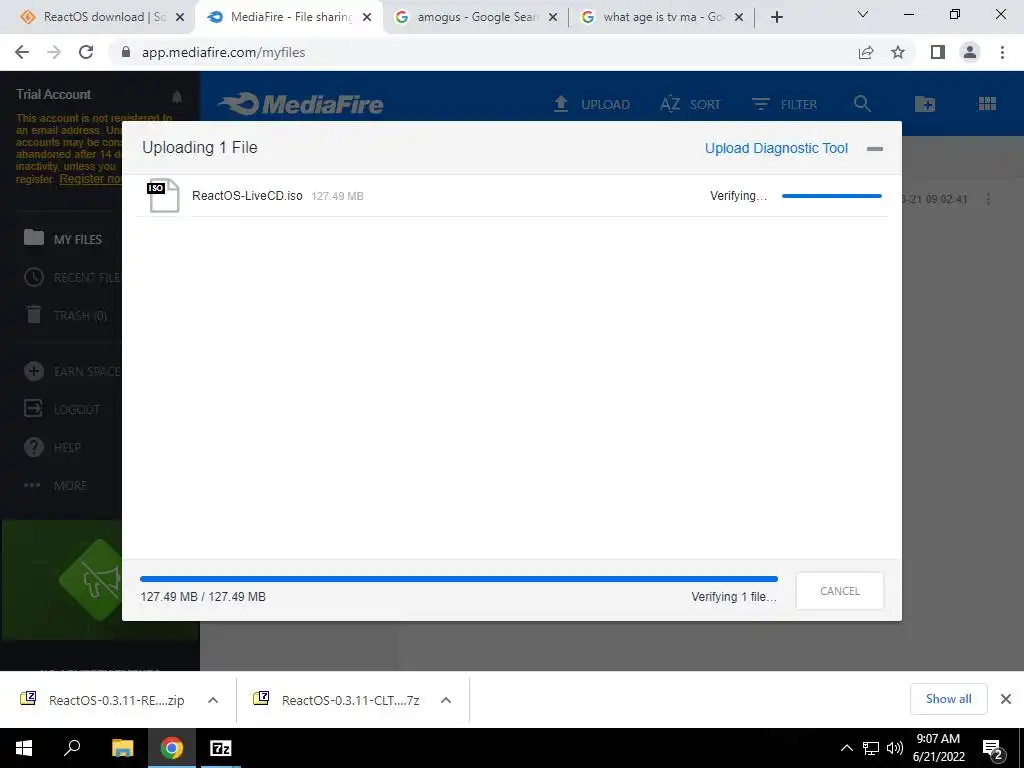Open Windows taskbar search

point(72,748)
